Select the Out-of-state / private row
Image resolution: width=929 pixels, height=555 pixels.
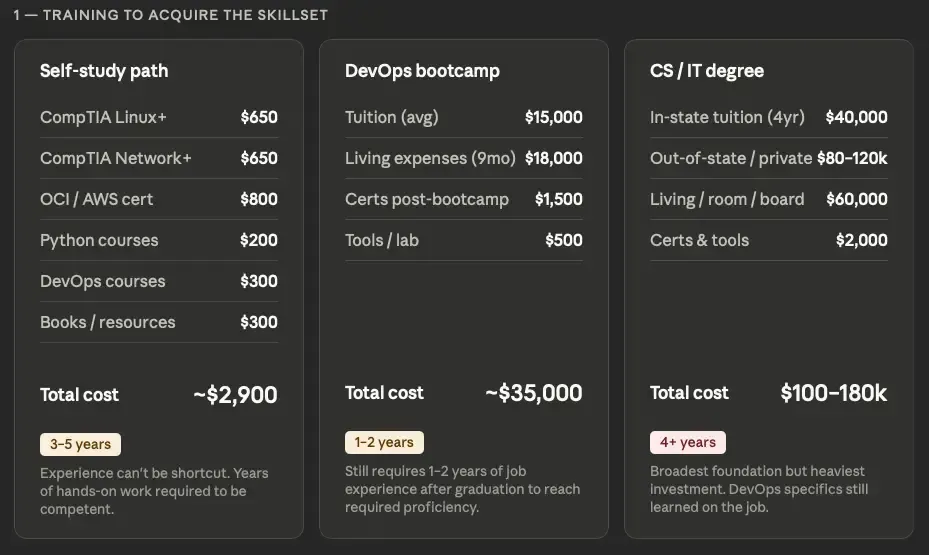click(768, 159)
